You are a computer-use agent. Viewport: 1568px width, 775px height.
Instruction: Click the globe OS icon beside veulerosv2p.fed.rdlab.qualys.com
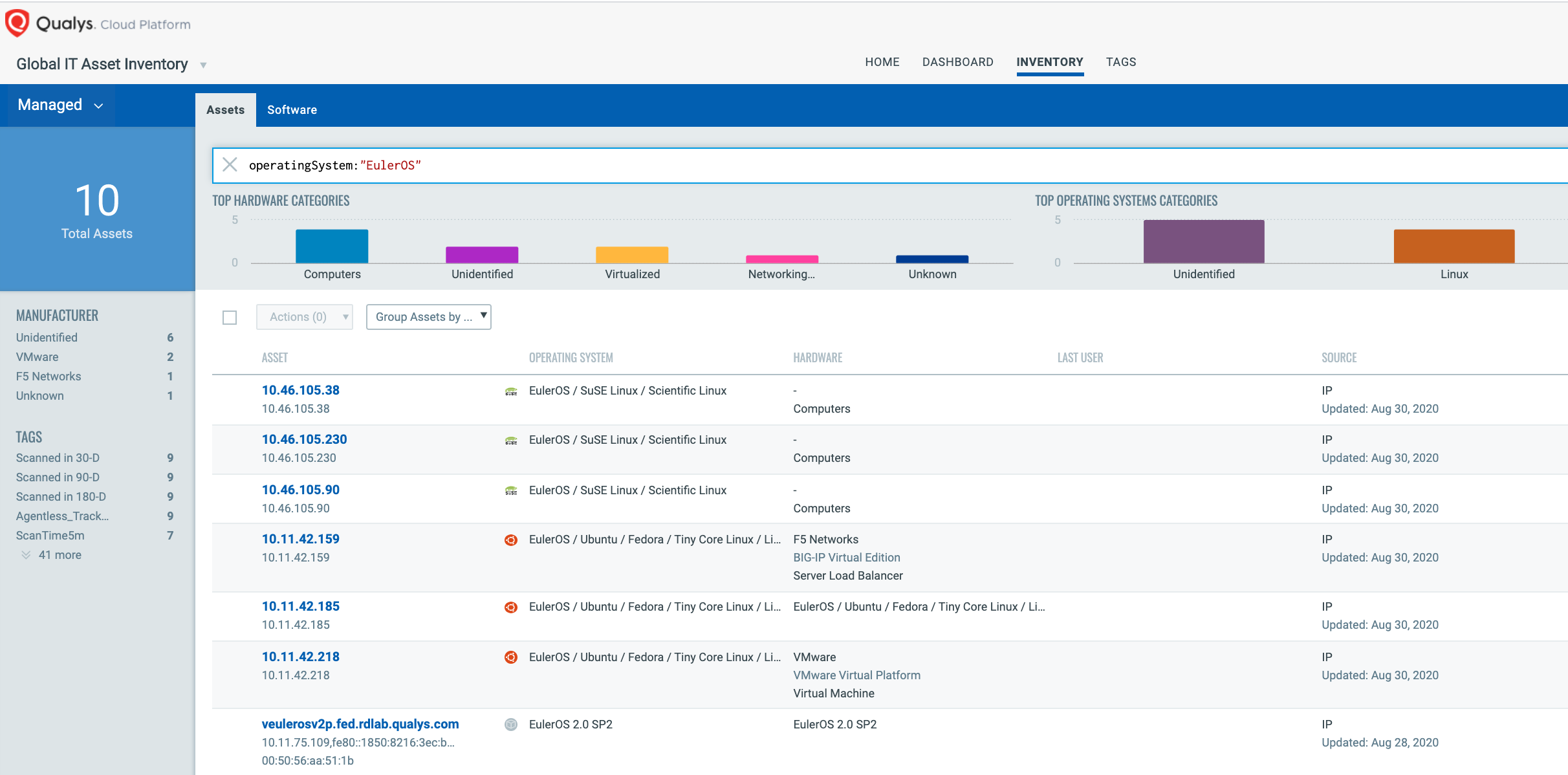tap(512, 725)
